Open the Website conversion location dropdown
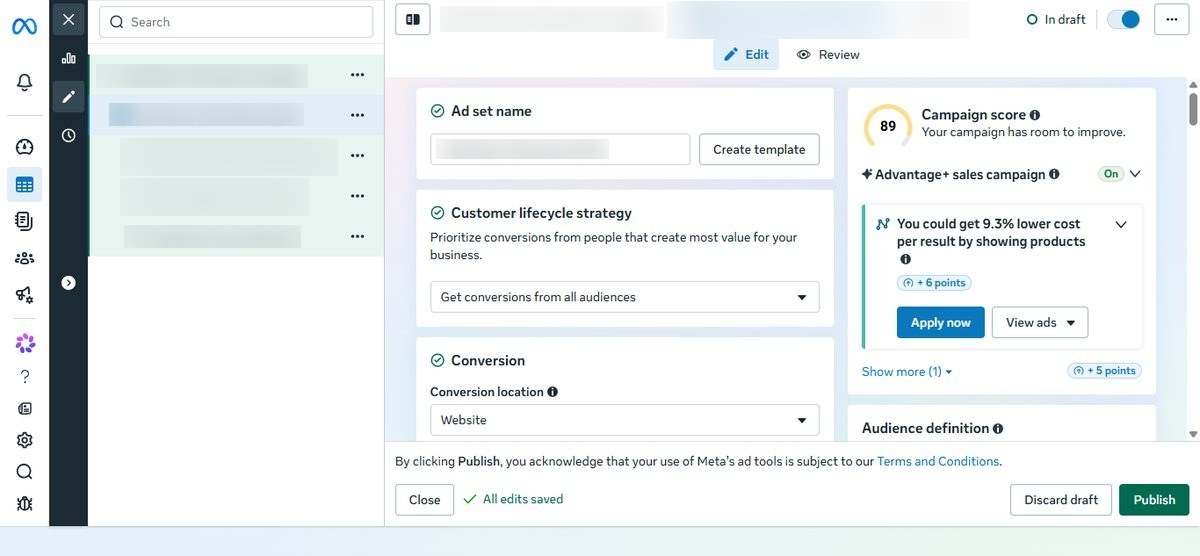 [x=624, y=420]
